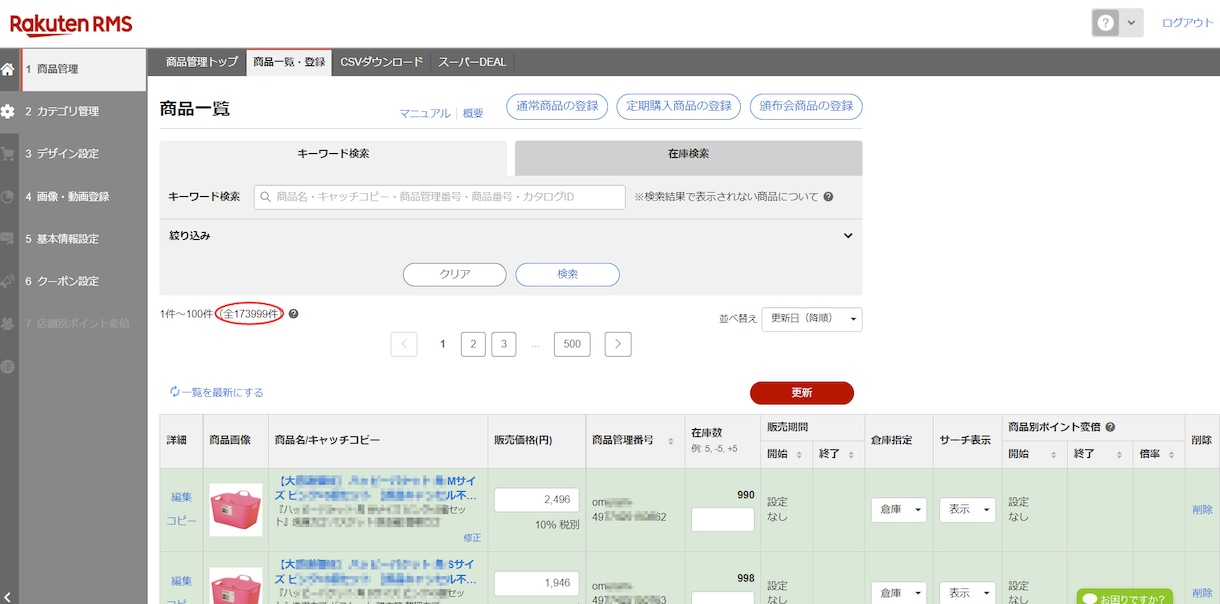
Task: Click the home icon in sidebar
Action: (x=8, y=69)
